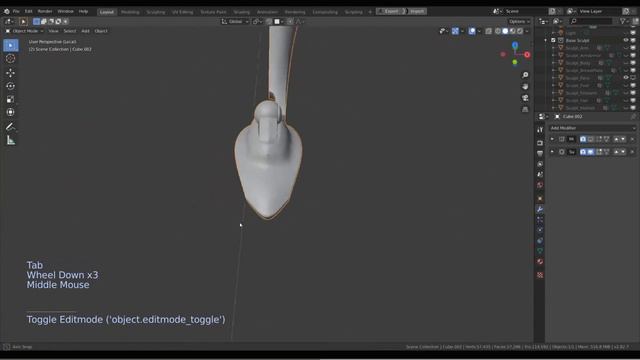
Task: Open the viewport Options dropdown
Action: (519, 22)
